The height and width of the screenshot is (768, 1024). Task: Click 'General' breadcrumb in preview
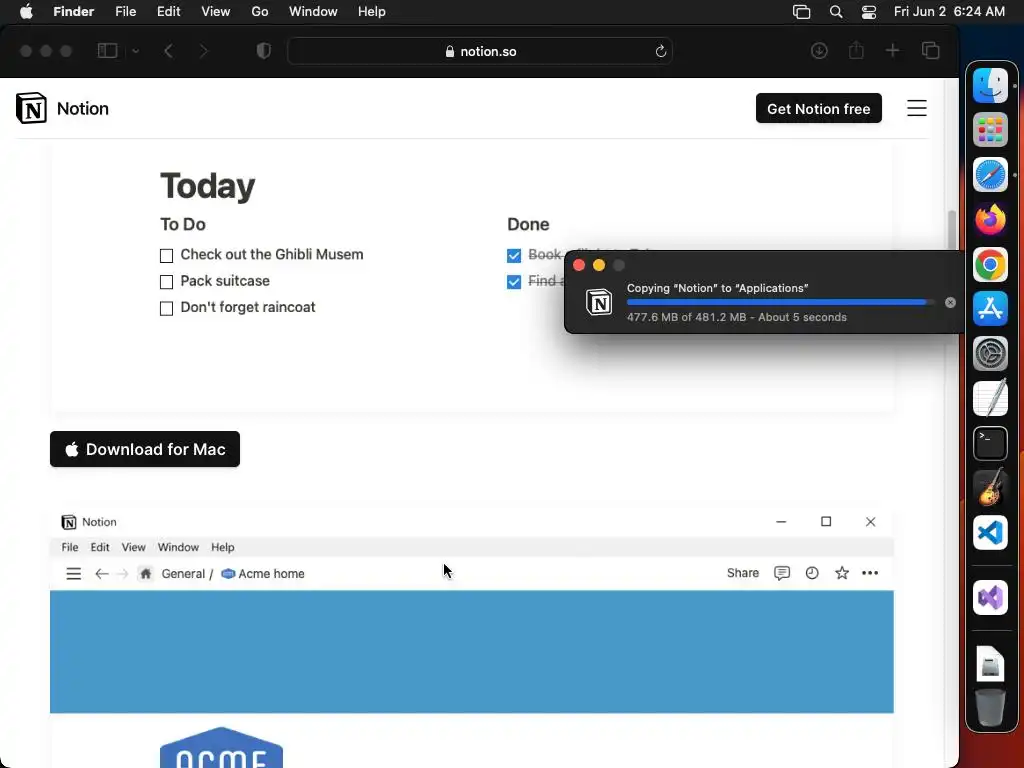[x=183, y=573]
